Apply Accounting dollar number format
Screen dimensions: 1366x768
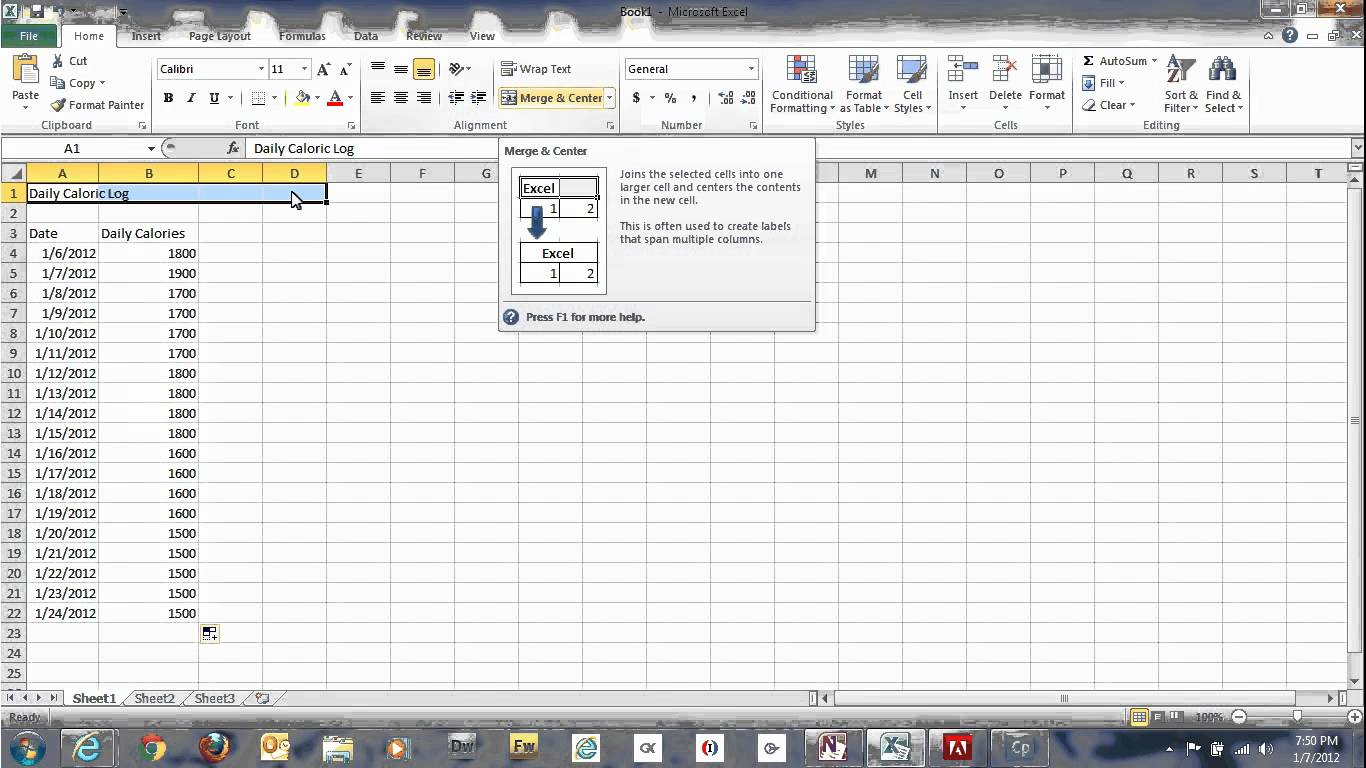point(636,98)
